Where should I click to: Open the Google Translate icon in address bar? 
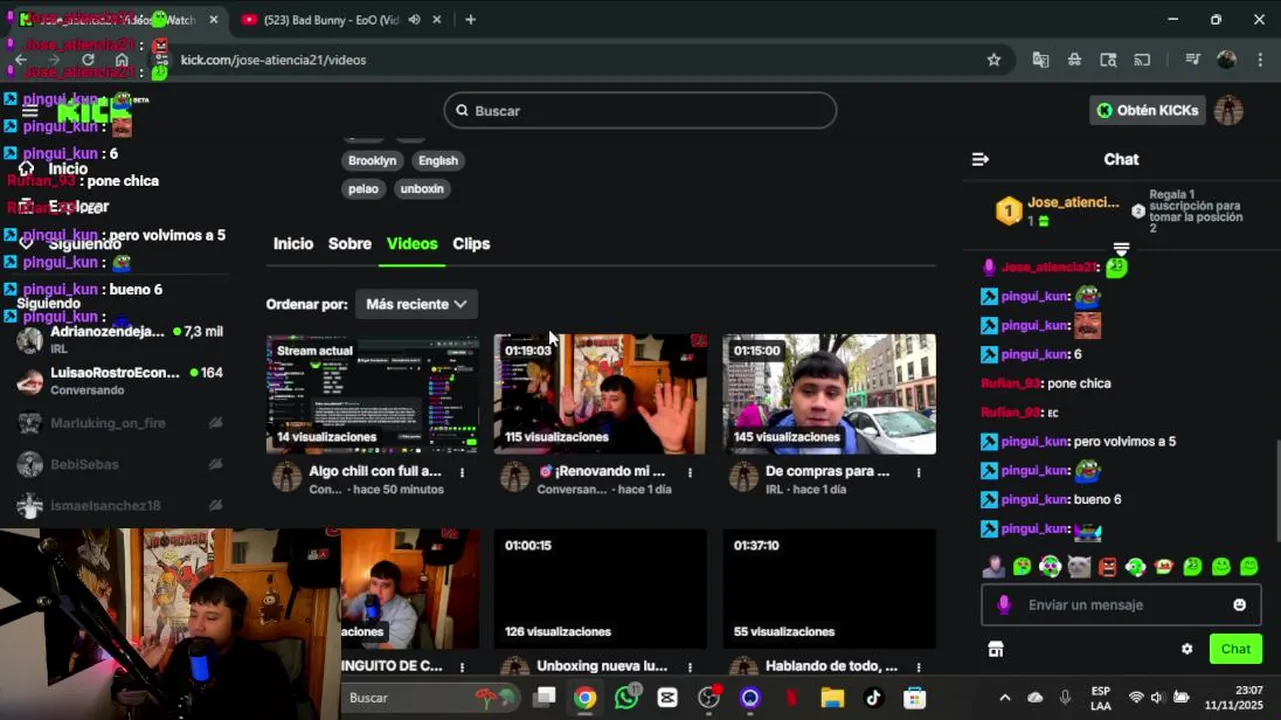[1041, 60]
